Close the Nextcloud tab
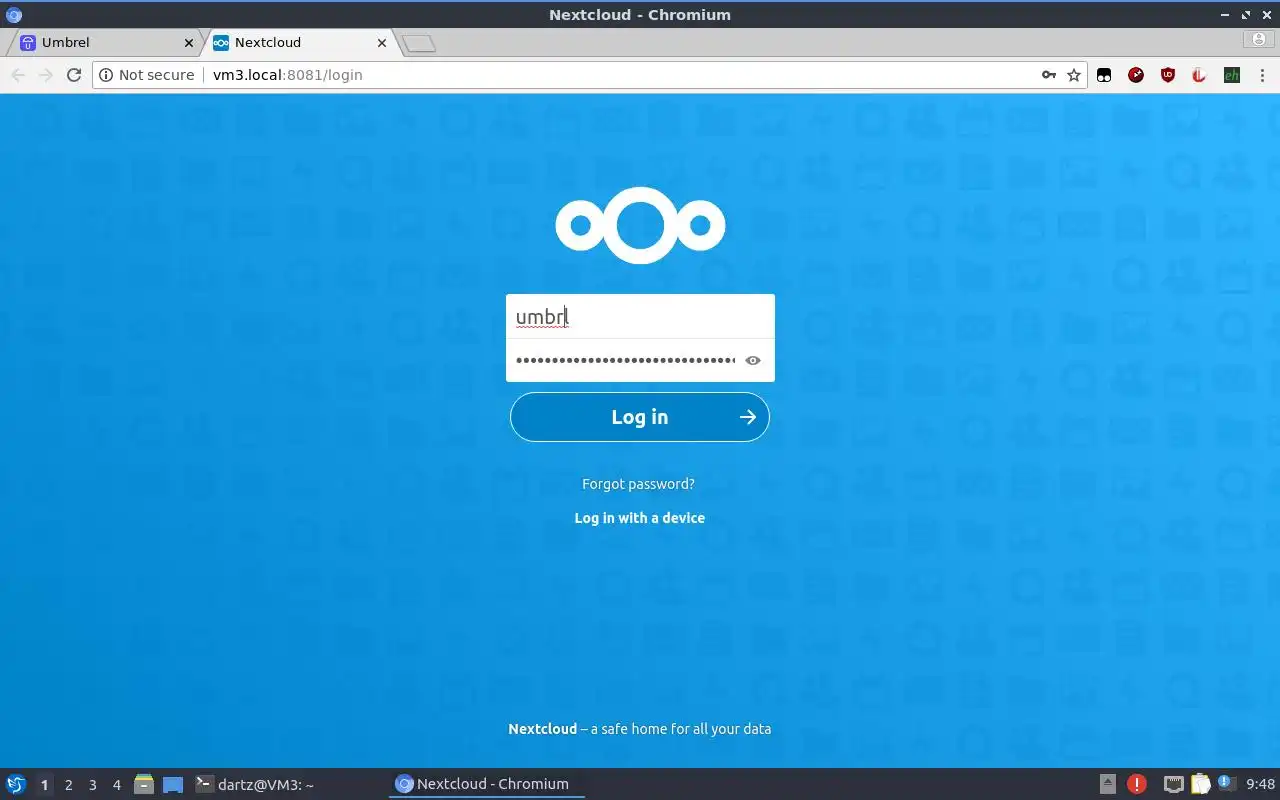 tap(382, 43)
